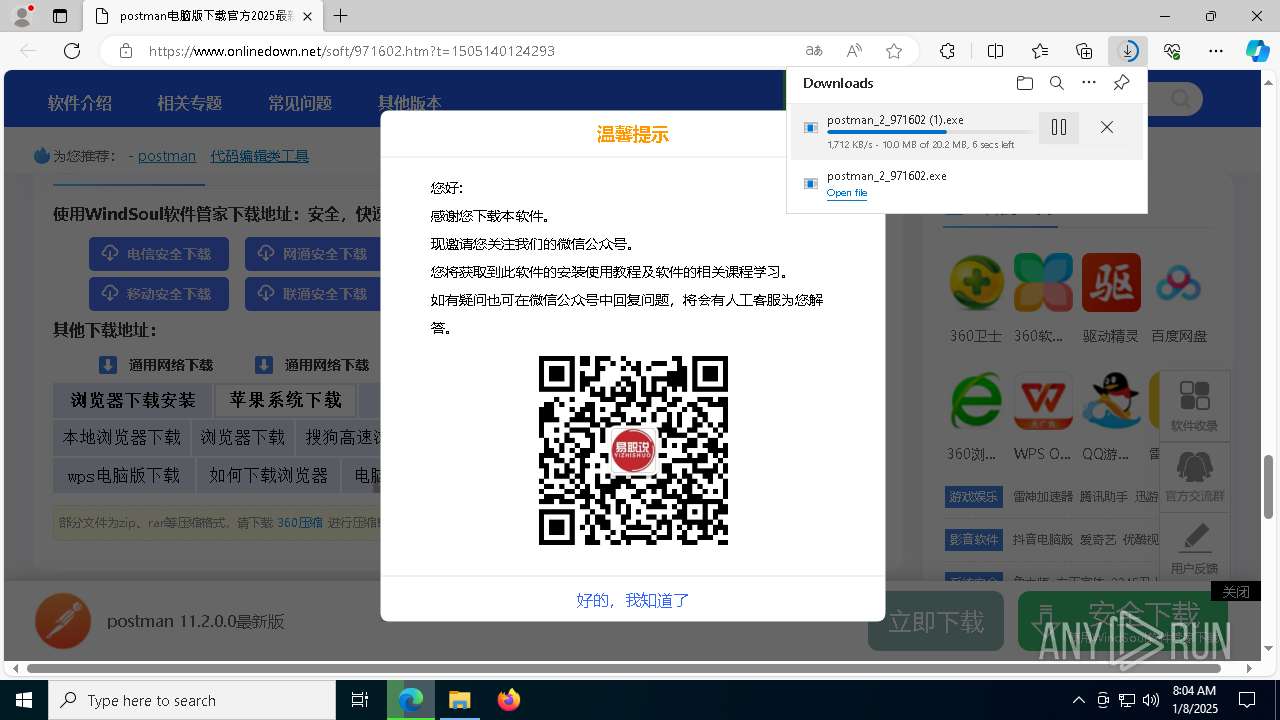Click Open file link for postman_2_971602.exe
This screenshot has width=1280, height=720.
[847, 193]
